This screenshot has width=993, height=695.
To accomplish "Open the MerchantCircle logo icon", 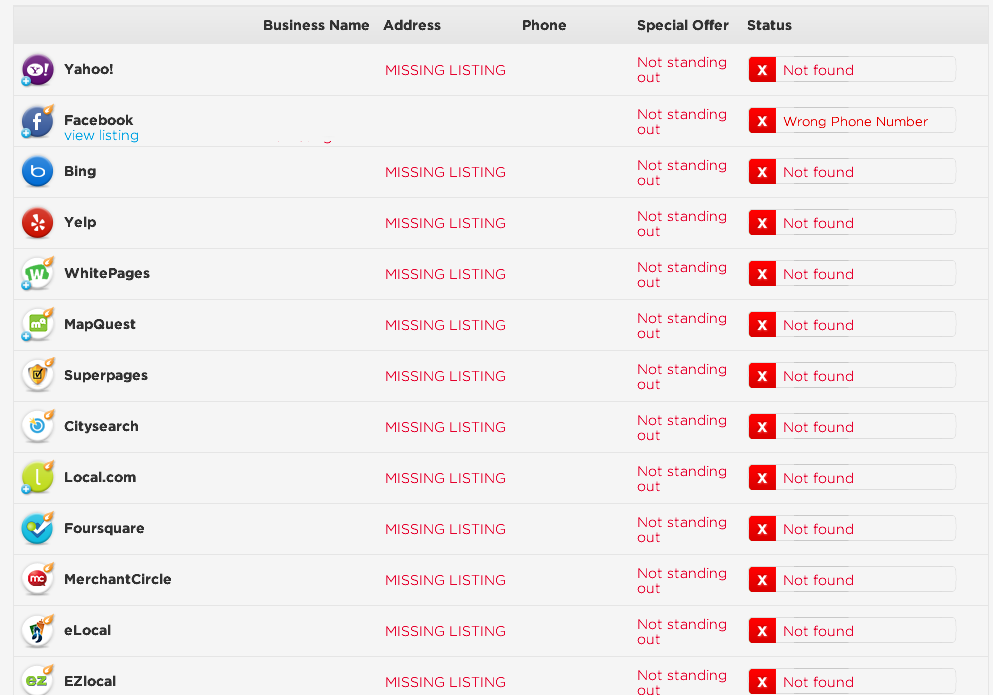I will coord(37,580).
